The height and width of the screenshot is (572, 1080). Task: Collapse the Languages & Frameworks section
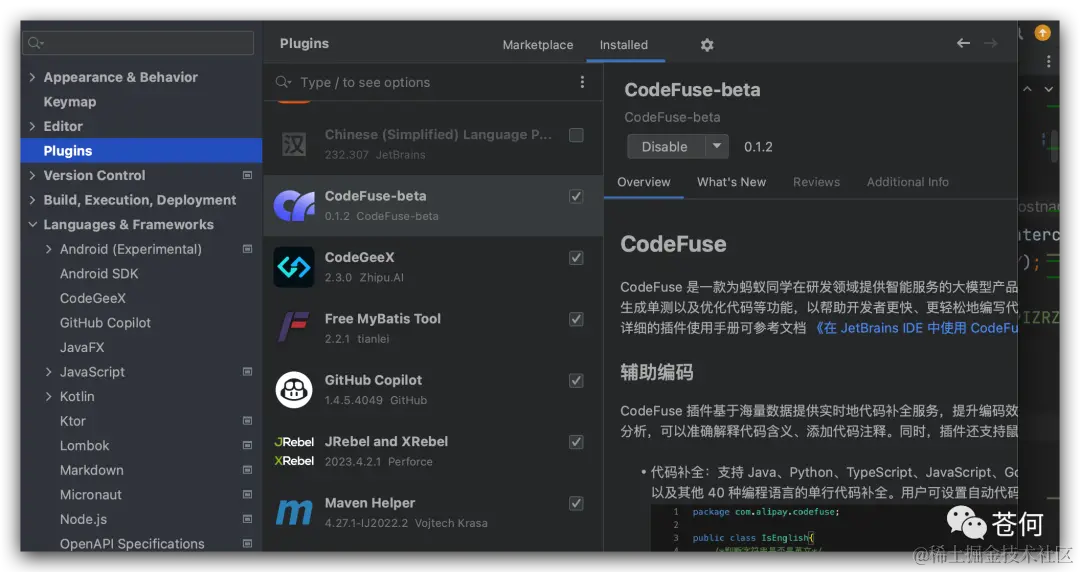[32, 225]
